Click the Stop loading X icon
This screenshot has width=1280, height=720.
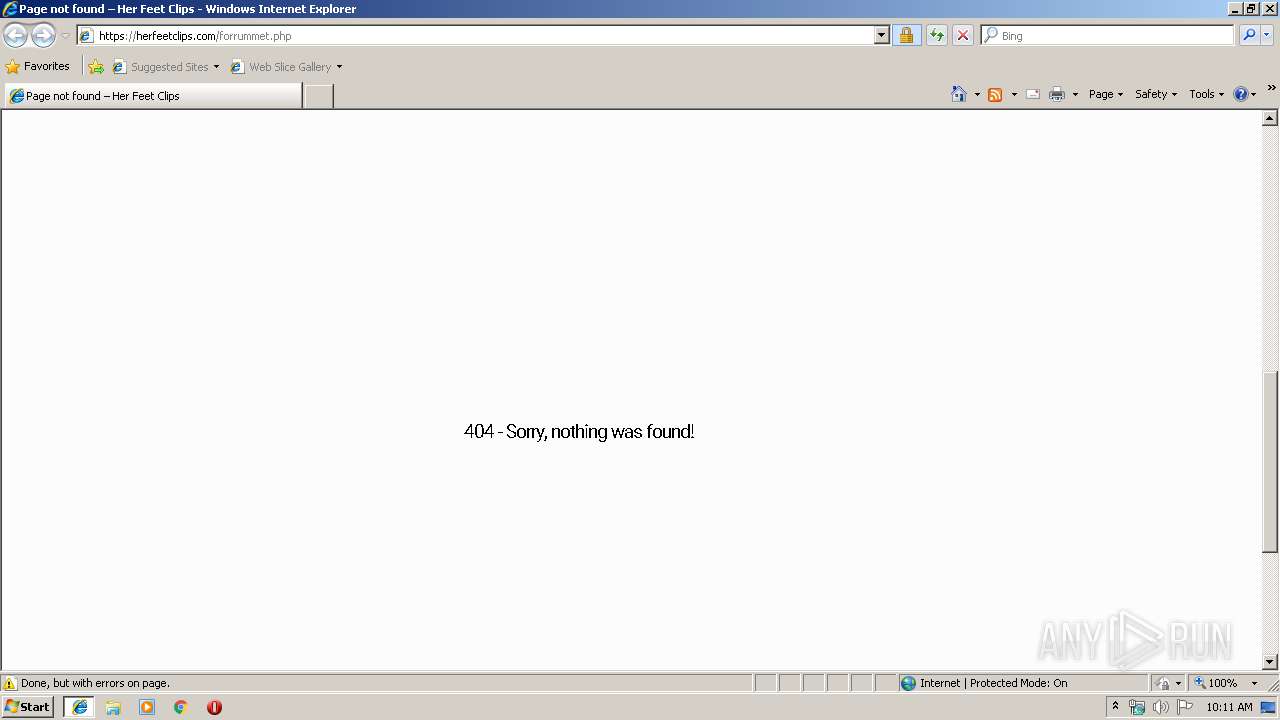(962, 36)
